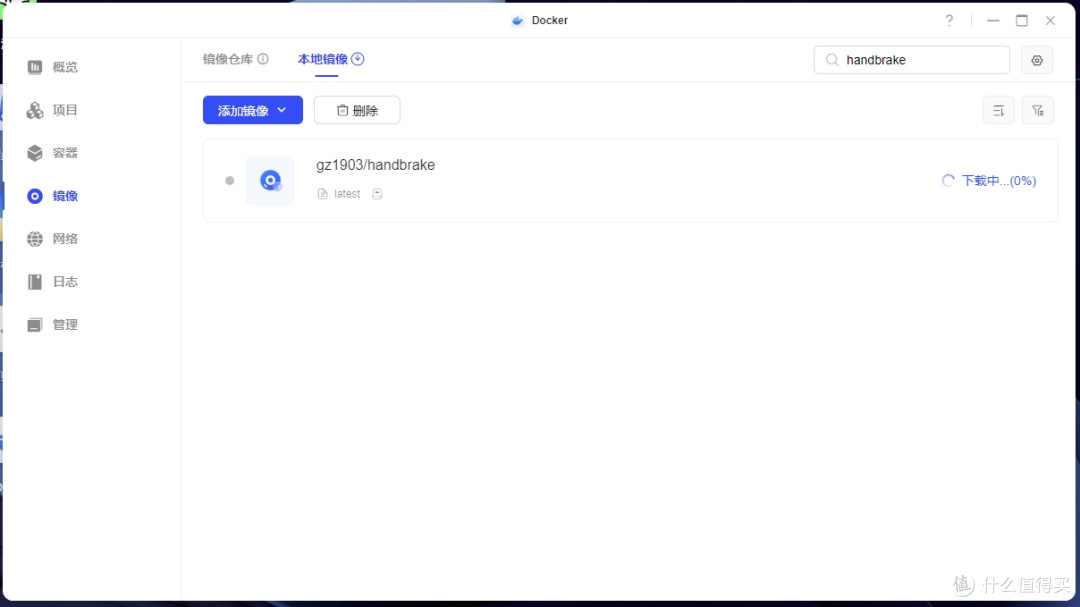Image resolution: width=1080 pixels, height=607 pixels.
Task: Minimize the Docker window
Action: pos(993,21)
